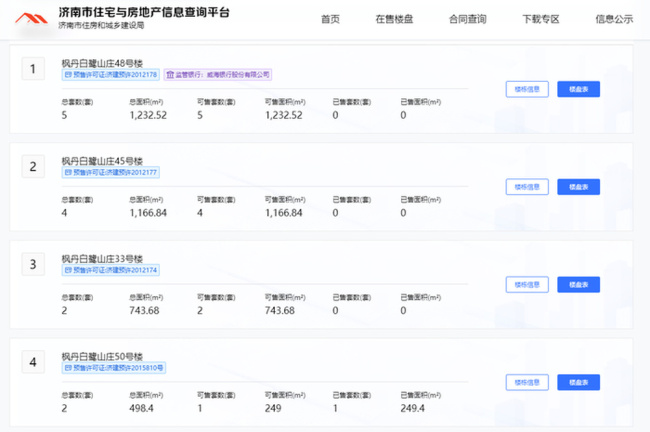This screenshot has height=432, width=650.
Task: Click total area 743.68 of 33号楼
Action: click(144, 311)
